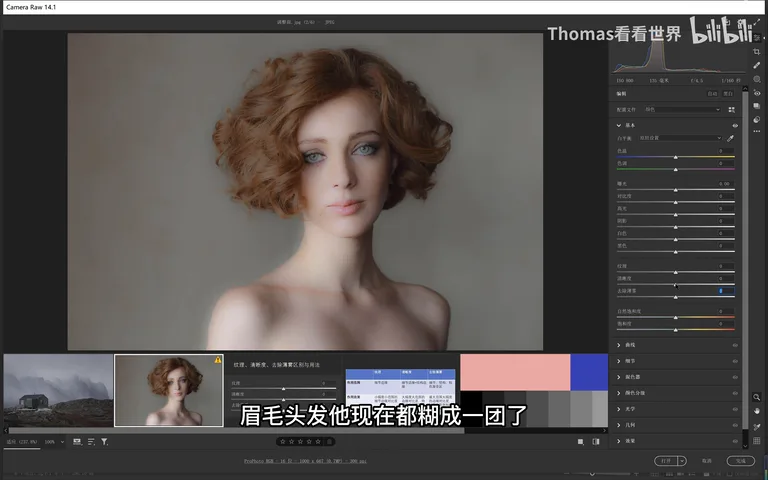The height and width of the screenshot is (480, 768).
Task: Click the single view mode icon
Action: [580, 442]
